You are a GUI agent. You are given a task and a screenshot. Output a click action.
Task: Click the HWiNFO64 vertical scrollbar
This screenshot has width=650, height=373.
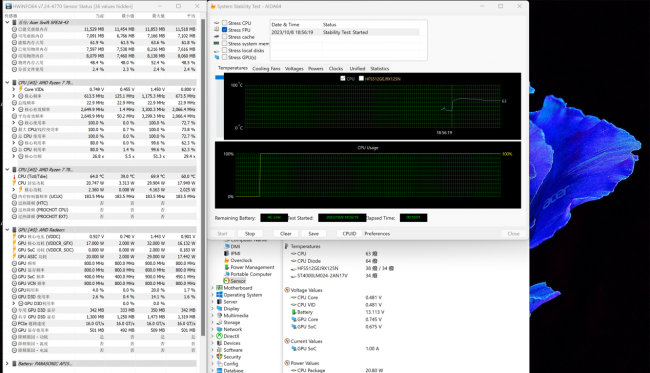pyautogui.click(x=203, y=177)
